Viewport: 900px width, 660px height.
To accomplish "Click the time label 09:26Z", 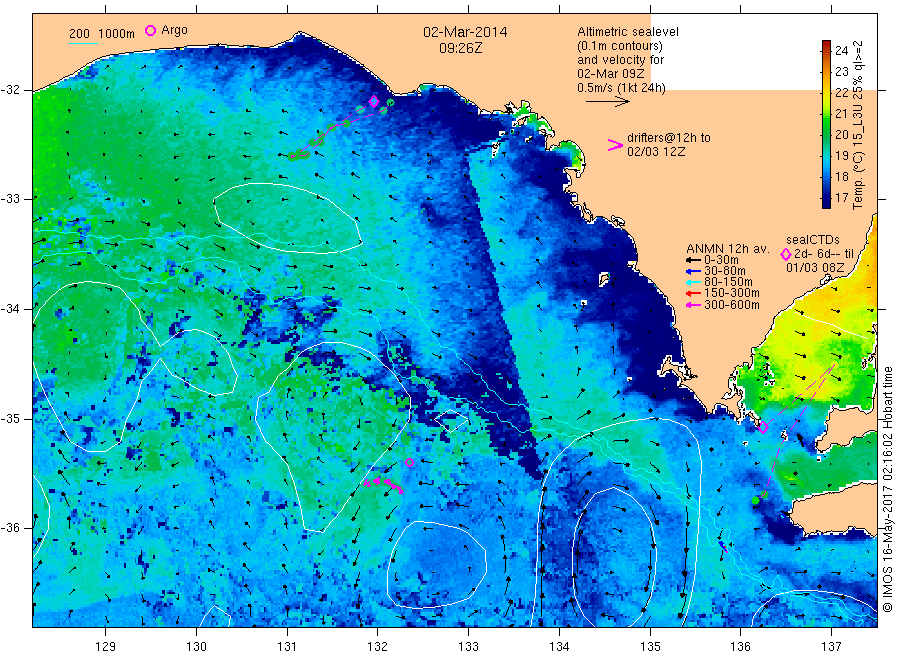I will coord(461,48).
